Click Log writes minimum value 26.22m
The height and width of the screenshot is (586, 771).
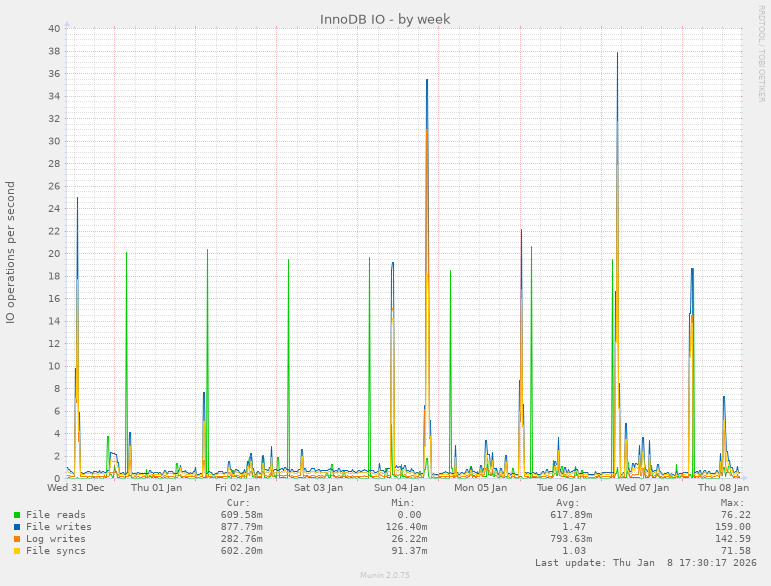coord(409,539)
